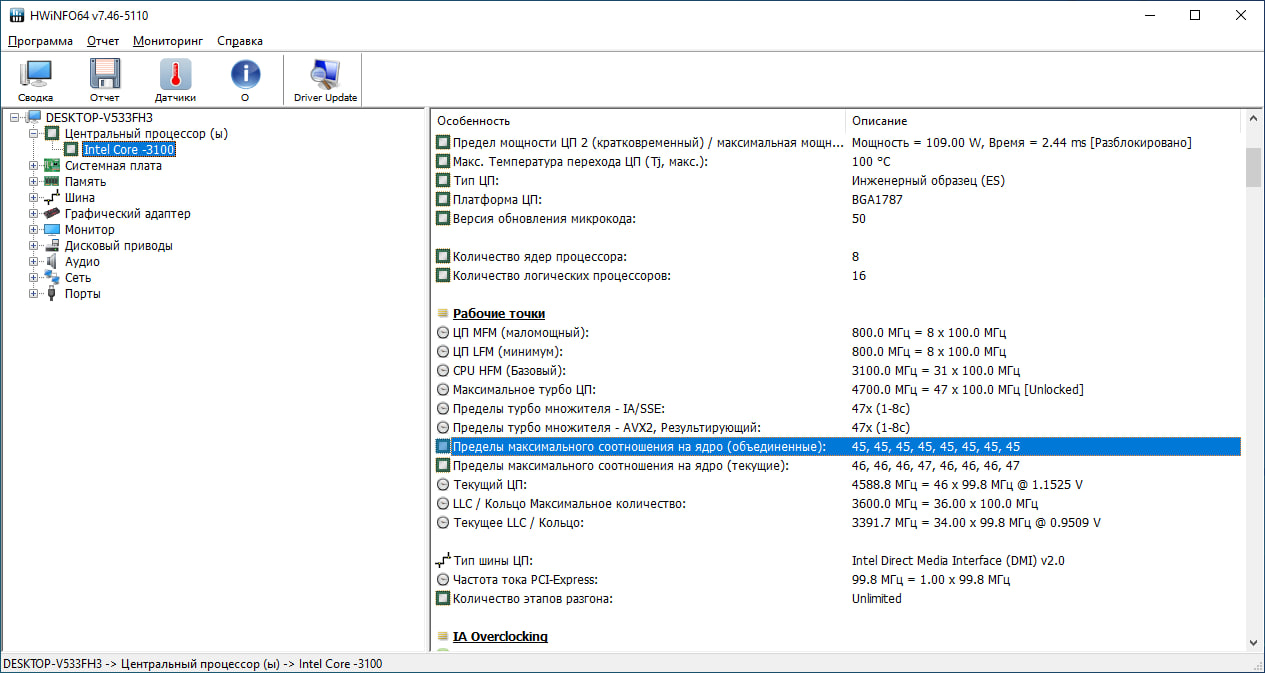The width and height of the screenshot is (1265, 673).
Task: Select Аудио in the device tree
Action: pos(82,262)
